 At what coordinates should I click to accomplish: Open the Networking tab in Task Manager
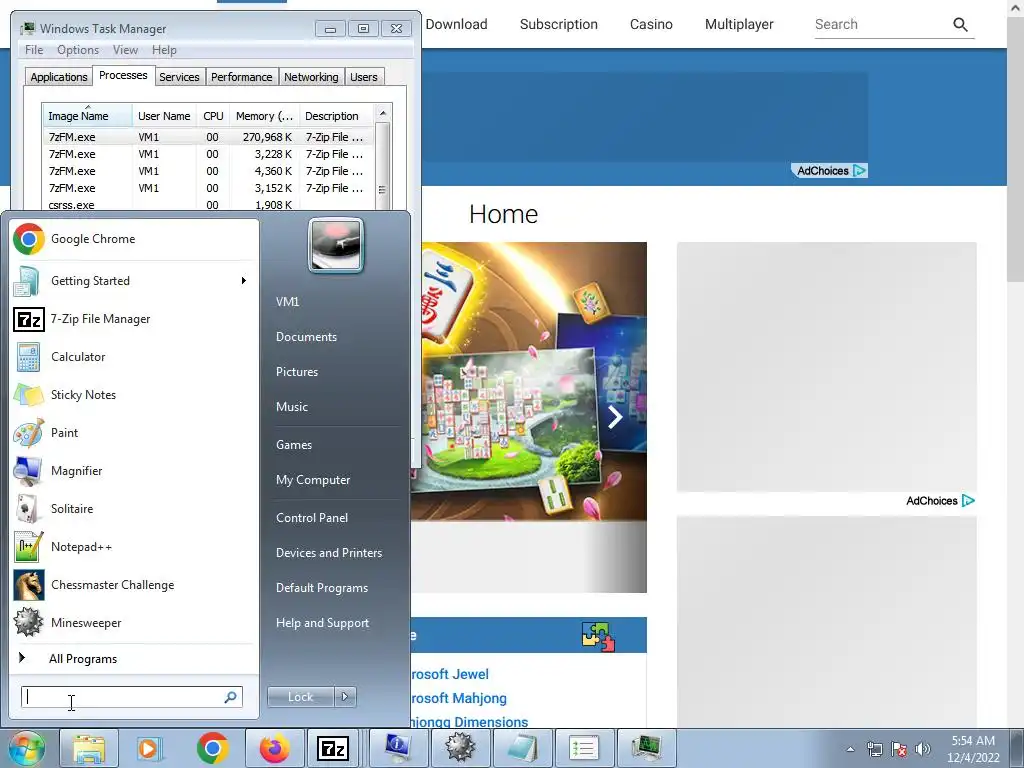311,77
